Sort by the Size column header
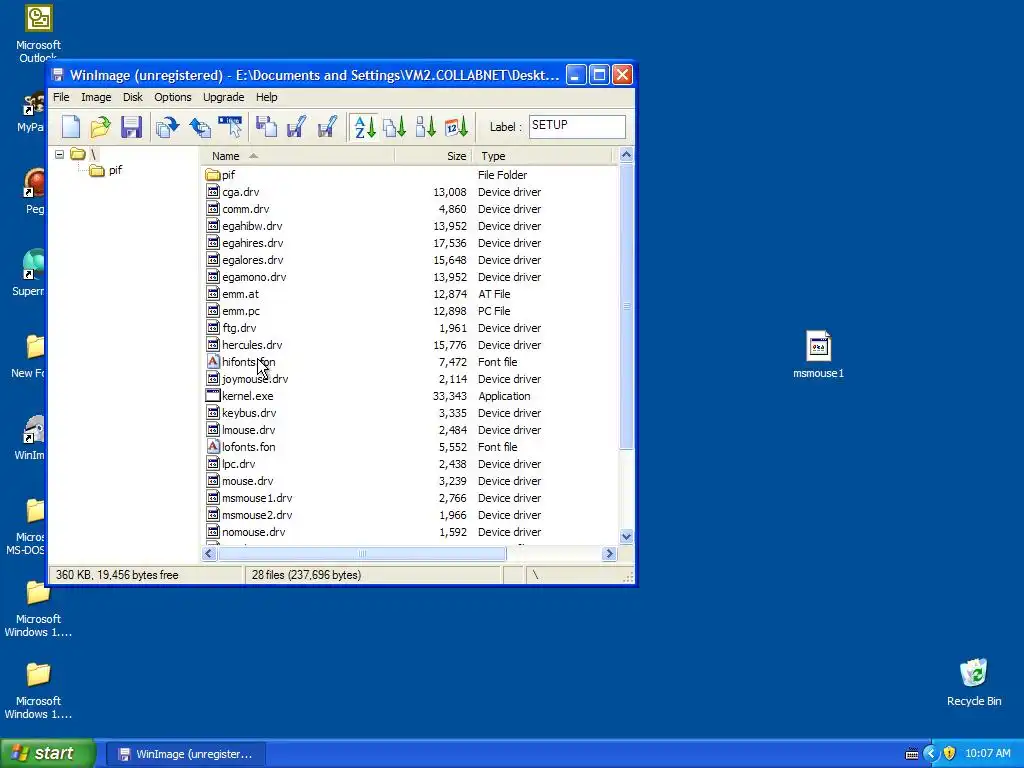 (432, 156)
